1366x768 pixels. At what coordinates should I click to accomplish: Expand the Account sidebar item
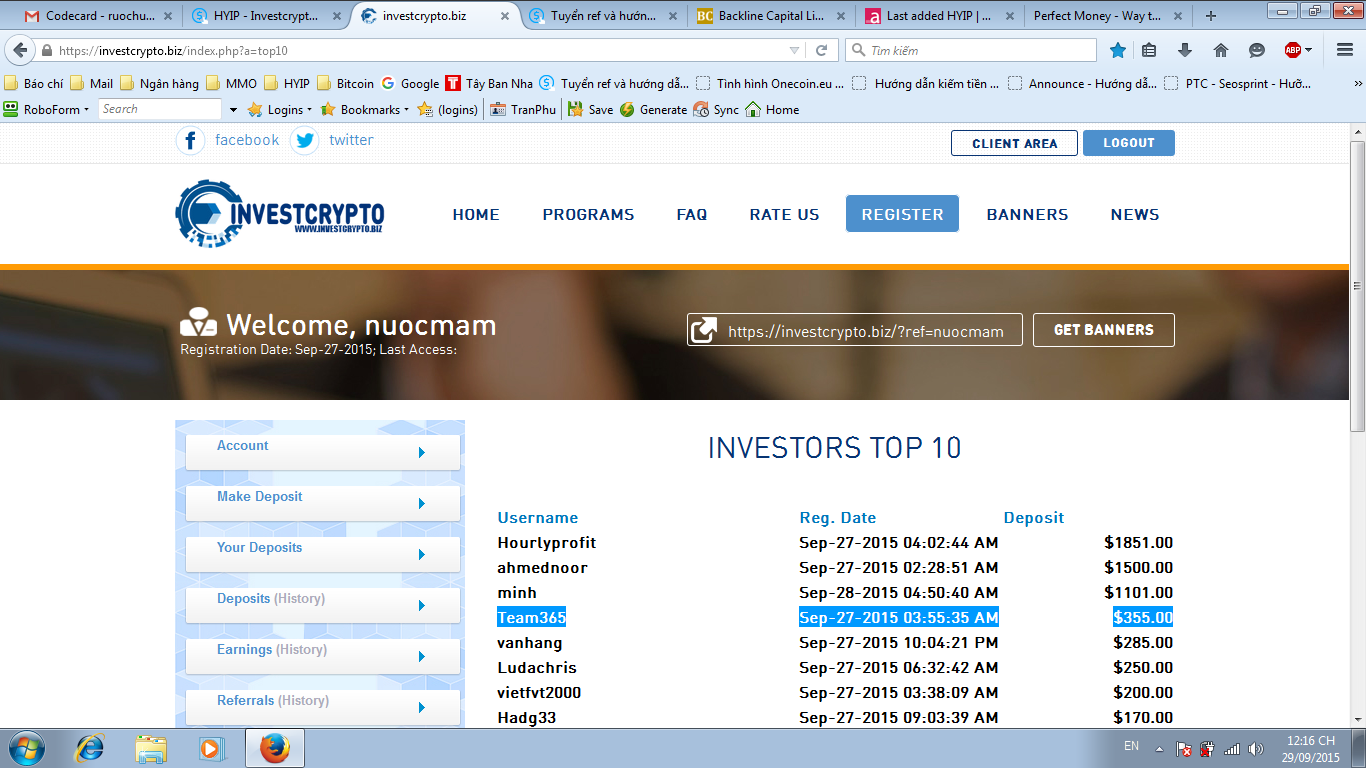coord(323,452)
